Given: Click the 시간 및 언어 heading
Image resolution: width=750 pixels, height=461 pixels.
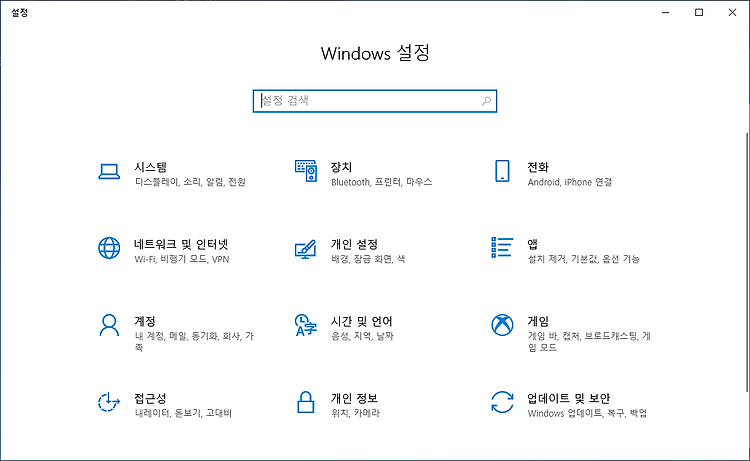Looking at the screenshot, I should 362,321.
